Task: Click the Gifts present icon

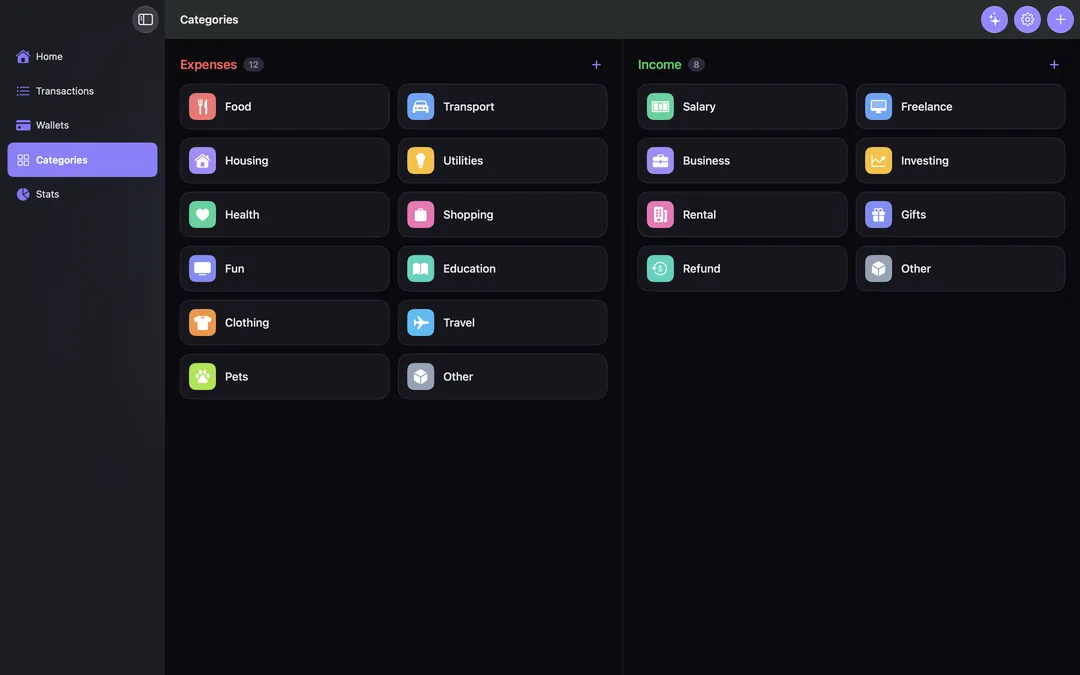Action: tap(878, 214)
